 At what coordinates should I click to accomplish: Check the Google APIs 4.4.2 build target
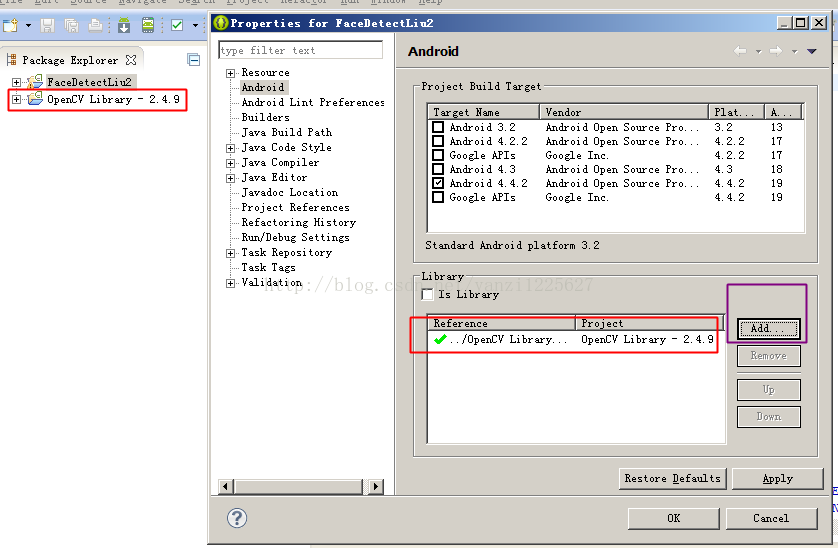click(x=438, y=197)
